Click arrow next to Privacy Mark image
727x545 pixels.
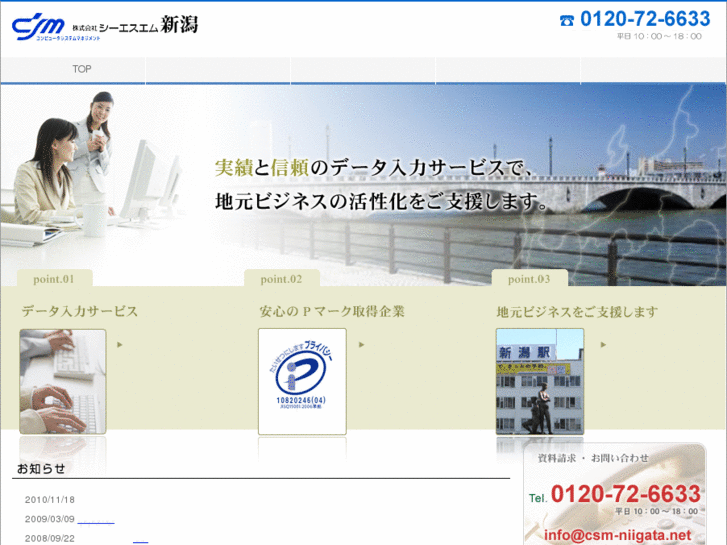pos(362,345)
